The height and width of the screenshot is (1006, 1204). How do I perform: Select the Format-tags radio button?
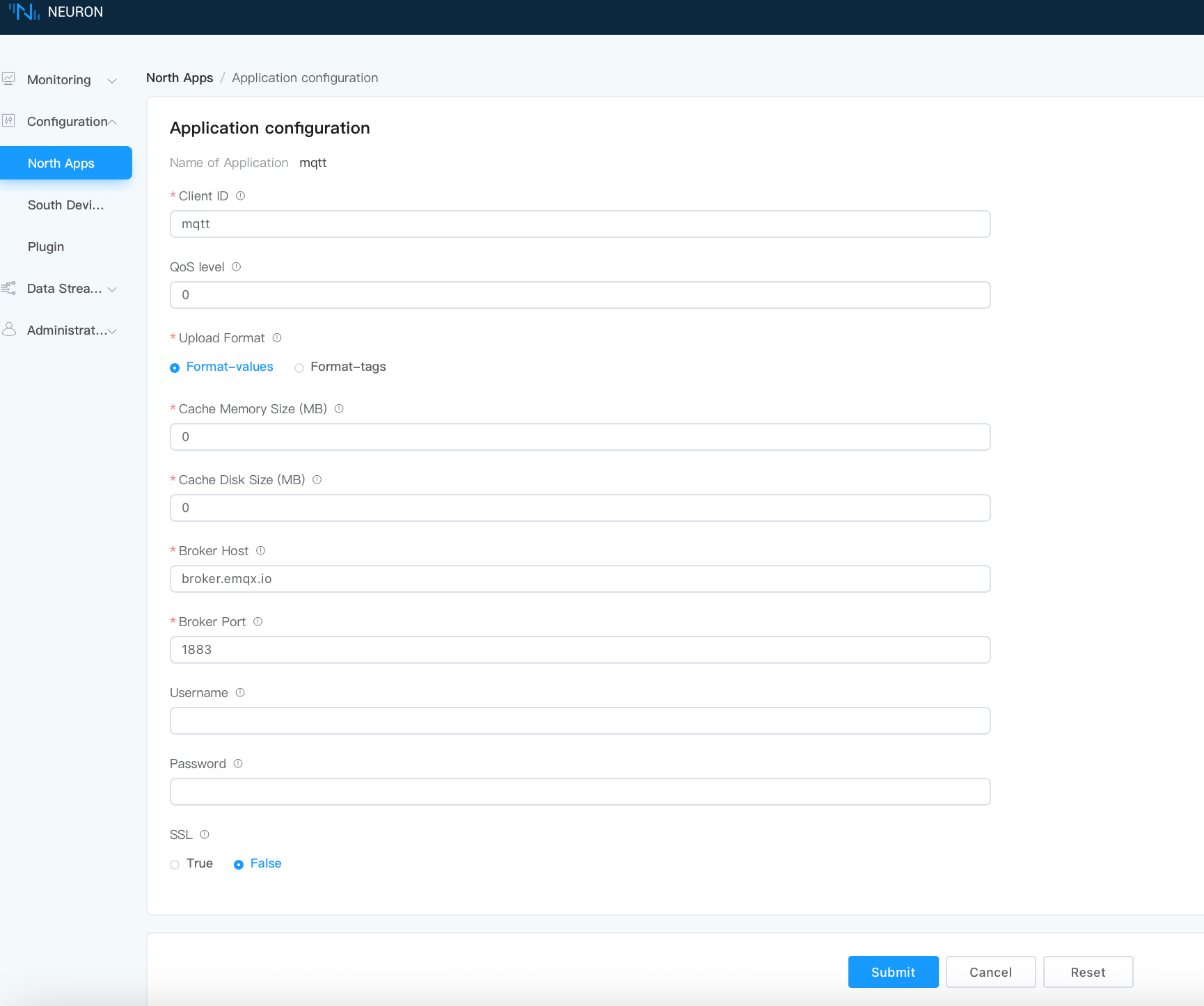pyautogui.click(x=299, y=367)
